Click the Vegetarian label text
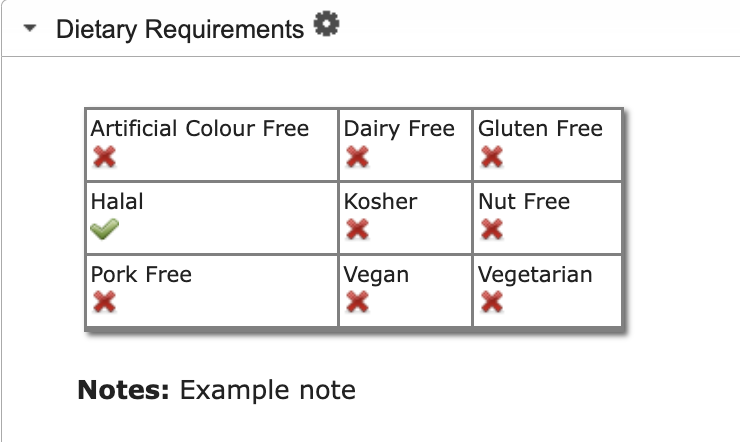Viewport: 740px width, 442px height. (535, 275)
